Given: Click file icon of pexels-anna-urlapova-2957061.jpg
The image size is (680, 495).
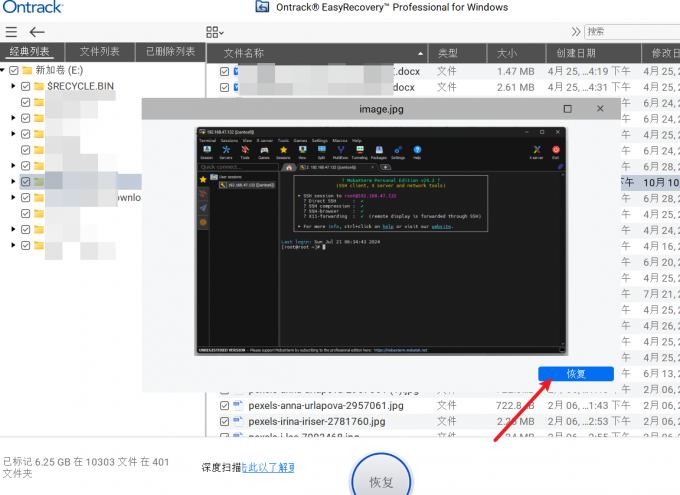Looking at the screenshot, I should pyautogui.click(x=238, y=406).
